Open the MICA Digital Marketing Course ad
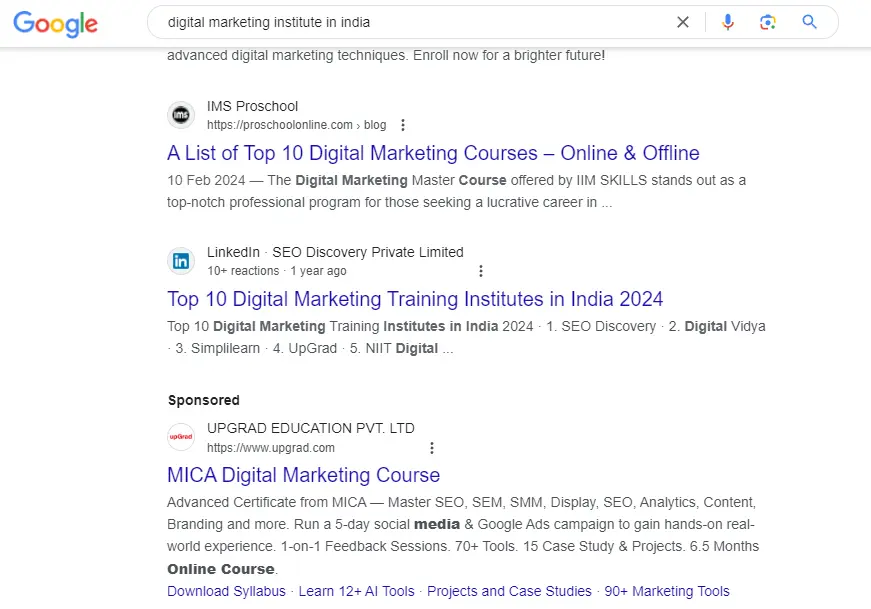Image resolution: width=871 pixels, height=609 pixels. pos(303,475)
